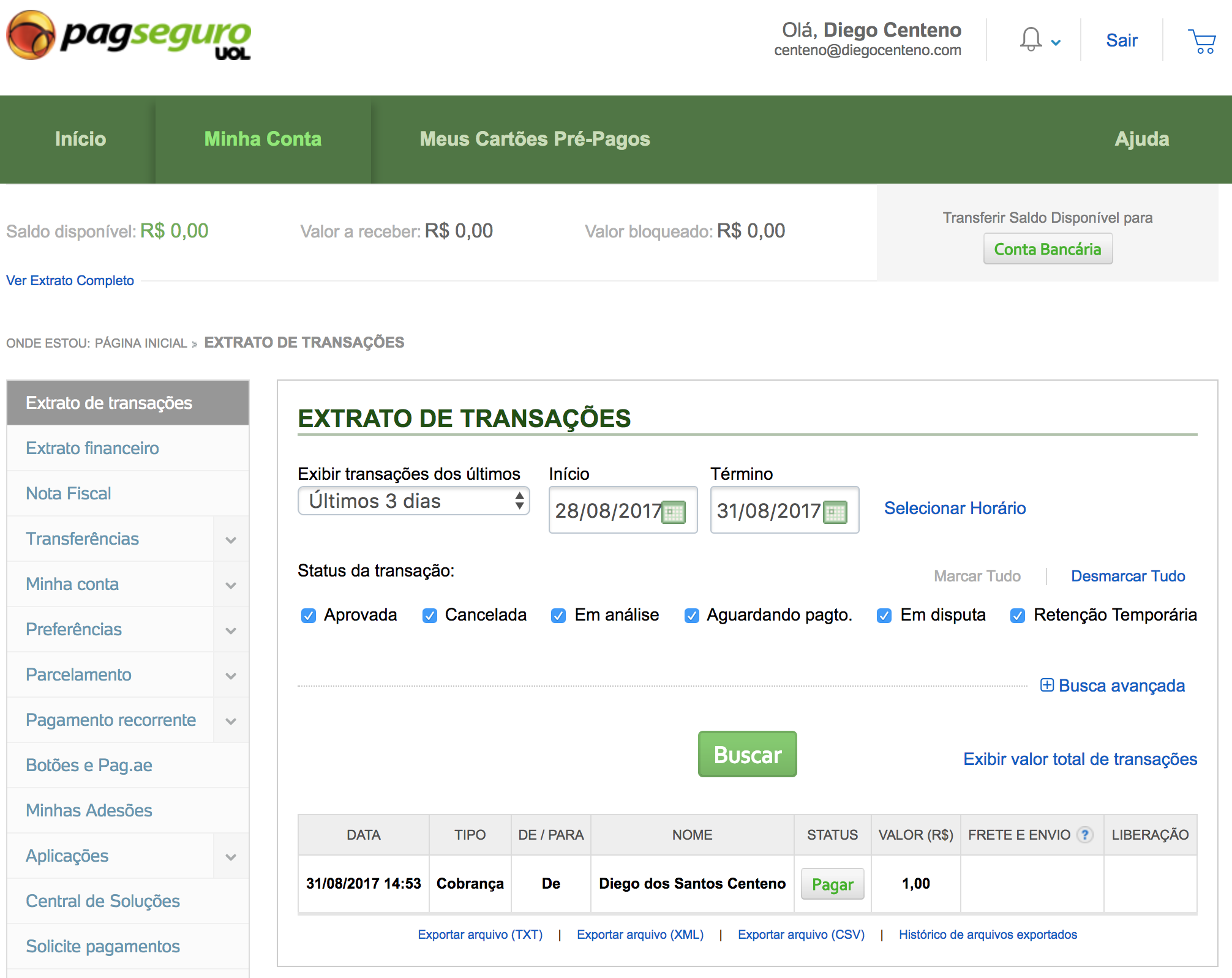Screen dimensions: 1232x978
Task: Click Exportar arquivo (CSV) link
Action: [x=801, y=935]
